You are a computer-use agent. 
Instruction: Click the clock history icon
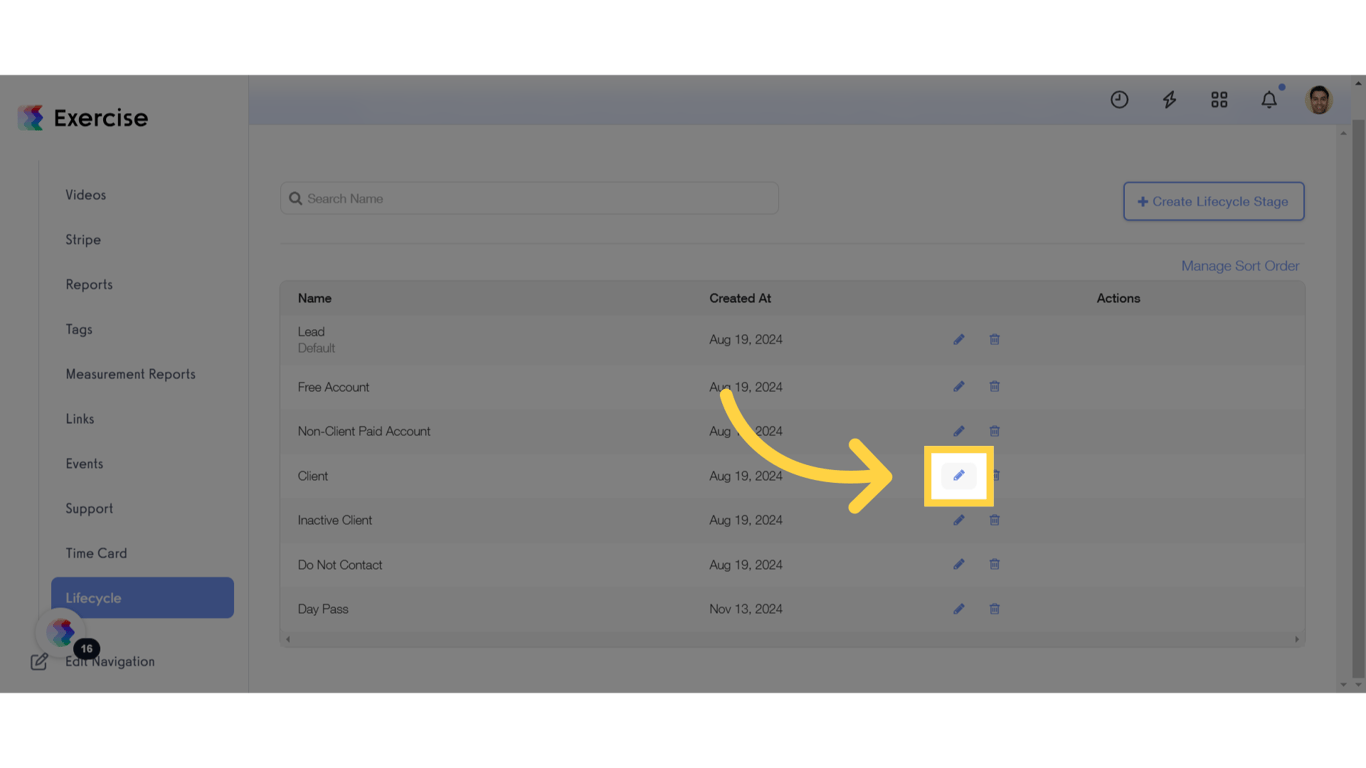(x=1119, y=99)
